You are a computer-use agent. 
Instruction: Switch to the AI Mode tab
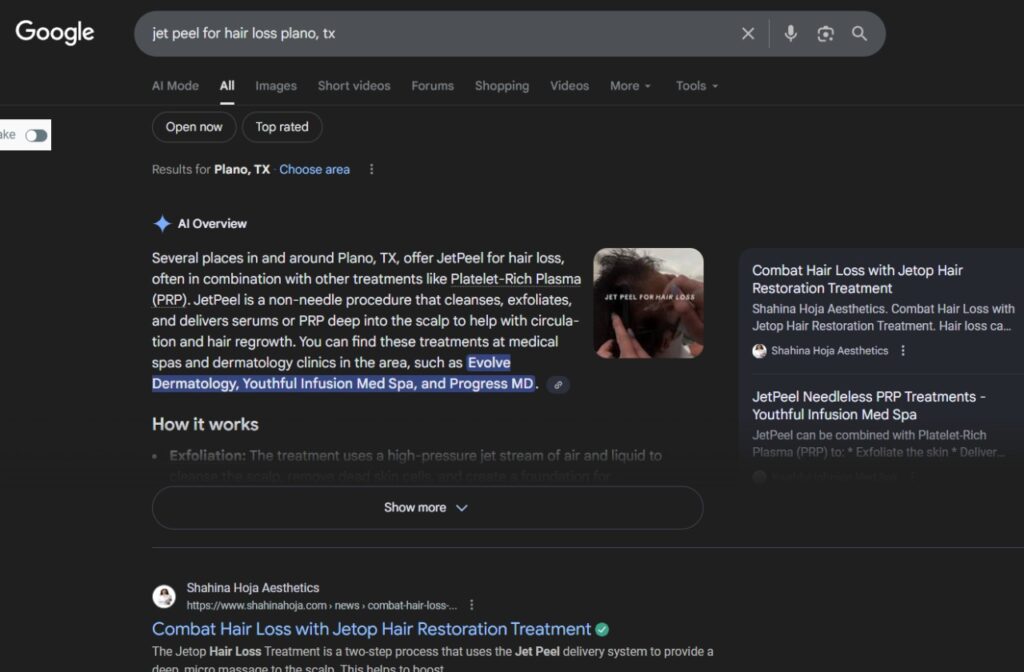[175, 86]
